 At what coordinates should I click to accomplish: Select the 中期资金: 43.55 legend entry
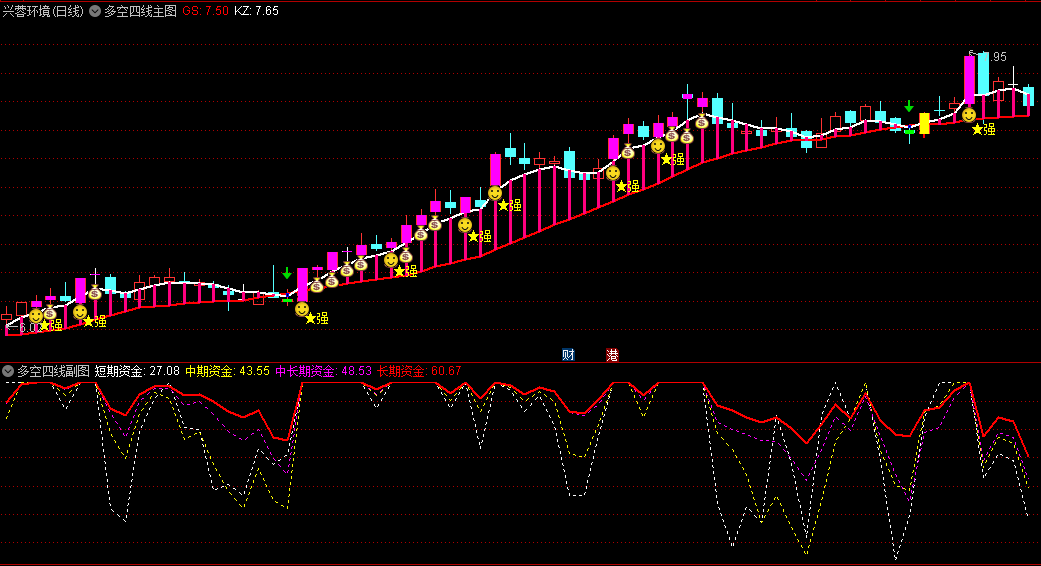pyautogui.click(x=227, y=371)
